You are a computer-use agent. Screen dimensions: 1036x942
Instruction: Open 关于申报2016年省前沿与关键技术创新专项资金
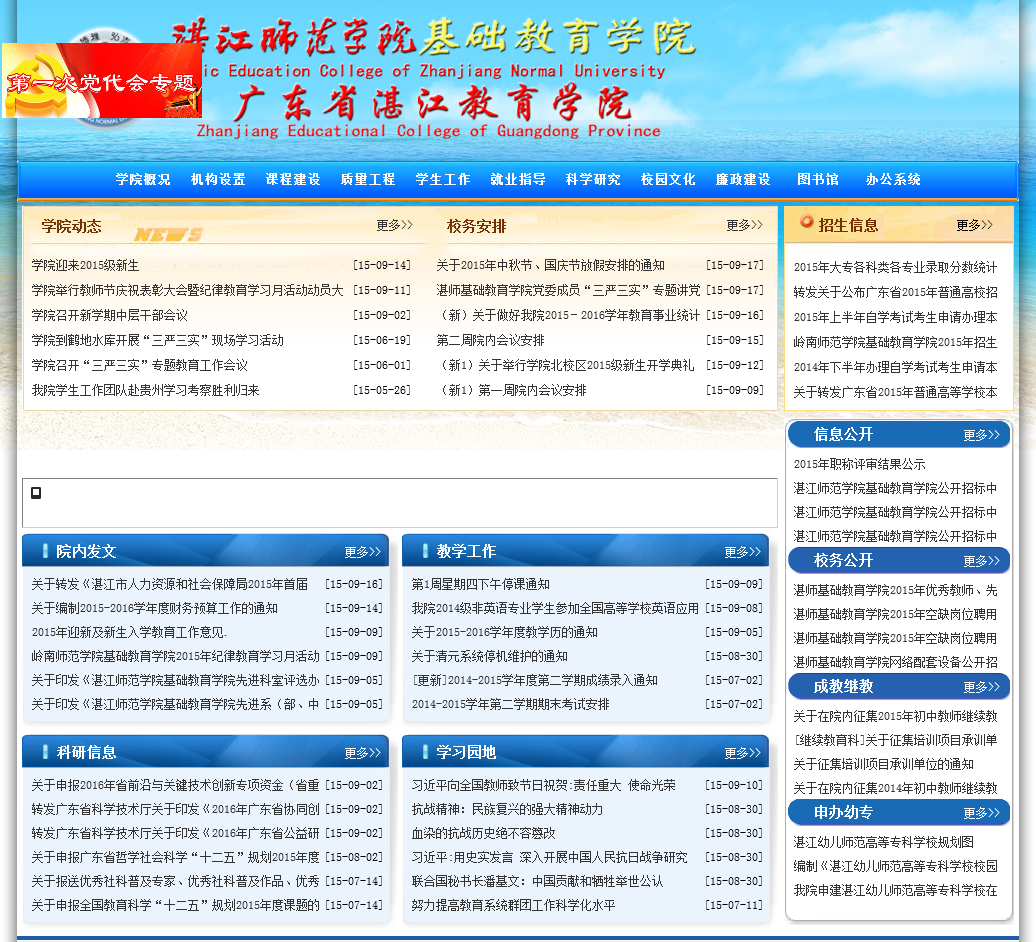click(x=175, y=785)
